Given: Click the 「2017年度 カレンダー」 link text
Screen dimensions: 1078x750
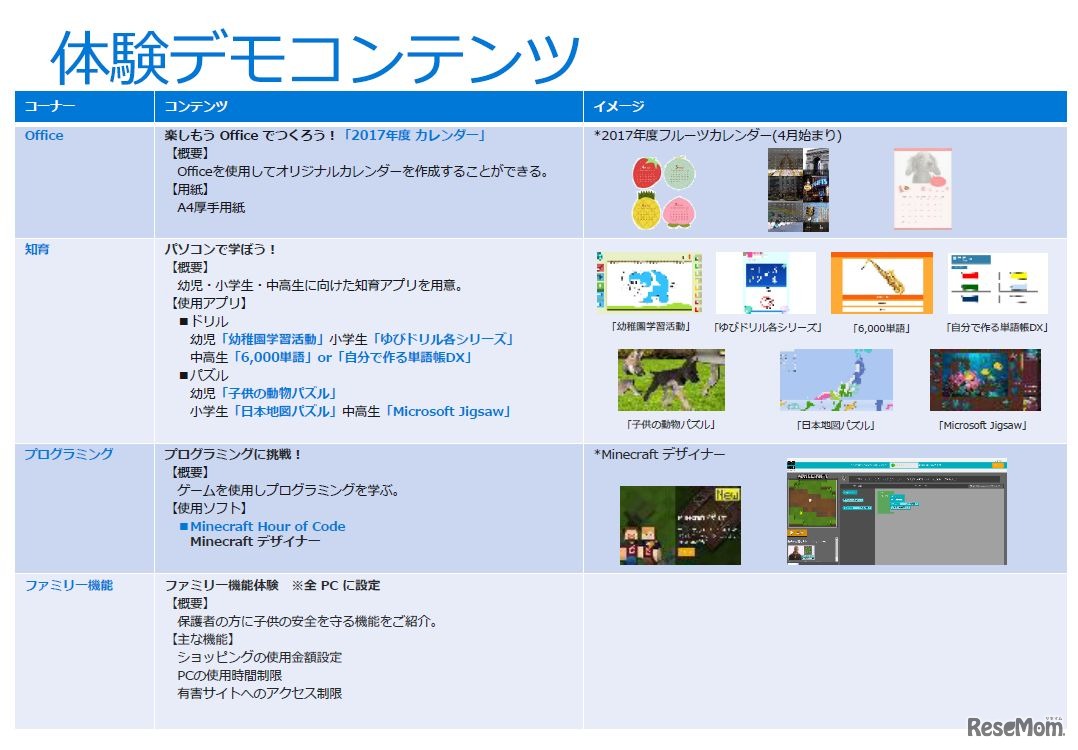Looking at the screenshot, I should [x=414, y=135].
